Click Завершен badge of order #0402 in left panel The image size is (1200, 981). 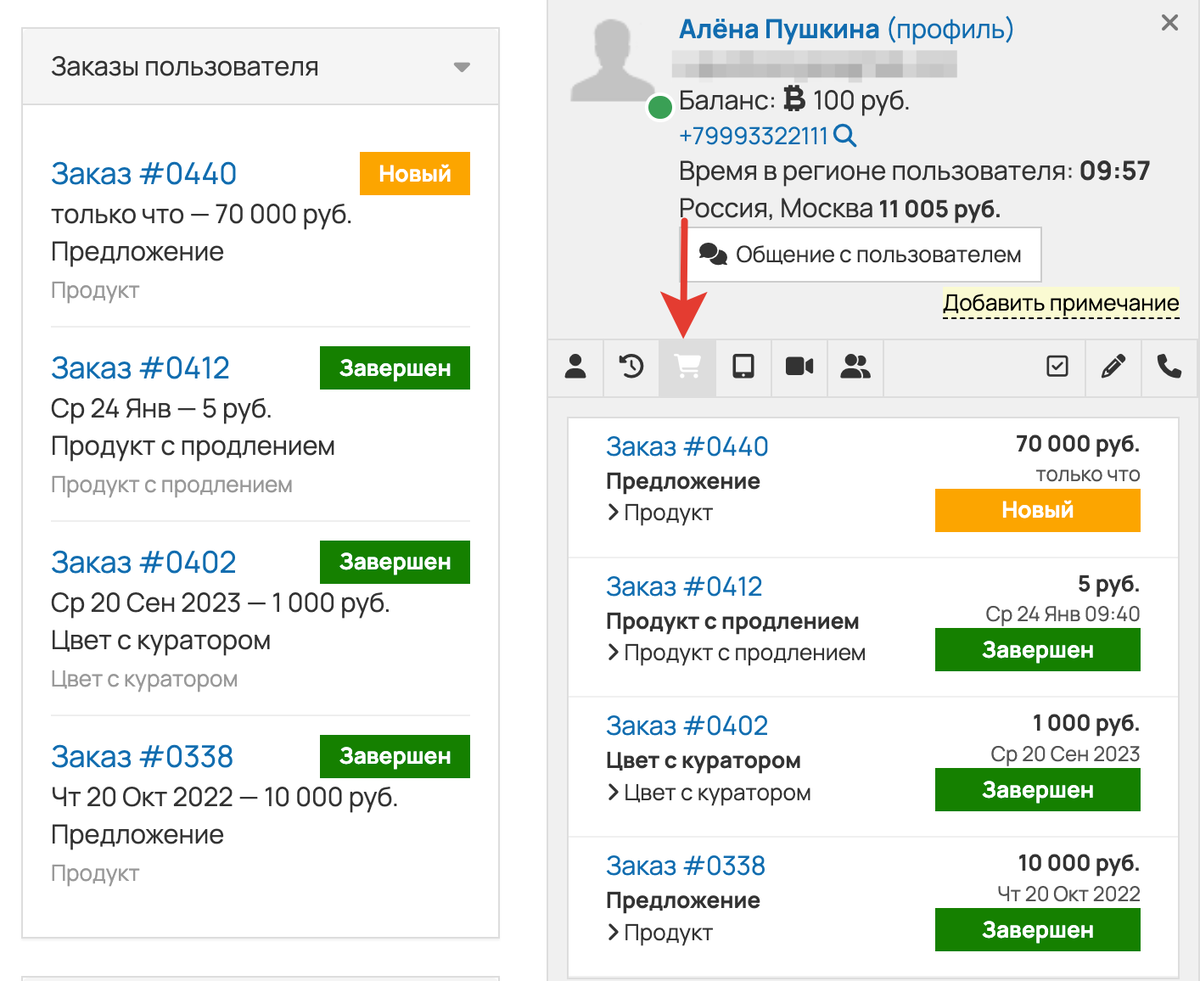(395, 561)
